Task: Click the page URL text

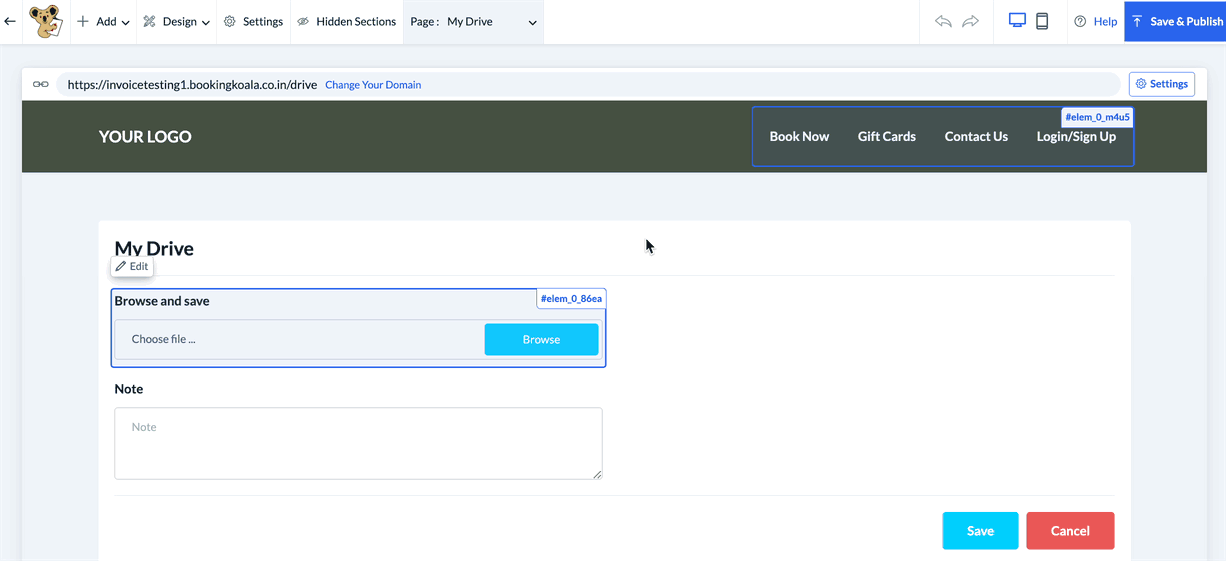Action: click(192, 85)
